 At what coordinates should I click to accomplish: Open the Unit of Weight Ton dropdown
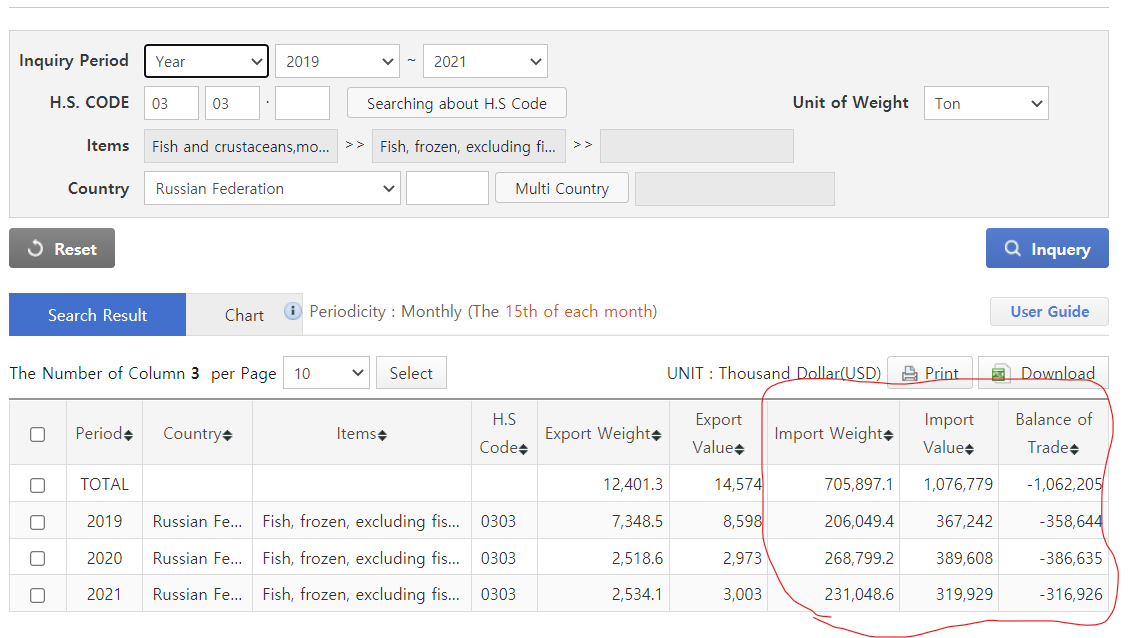pyautogui.click(x=986, y=103)
